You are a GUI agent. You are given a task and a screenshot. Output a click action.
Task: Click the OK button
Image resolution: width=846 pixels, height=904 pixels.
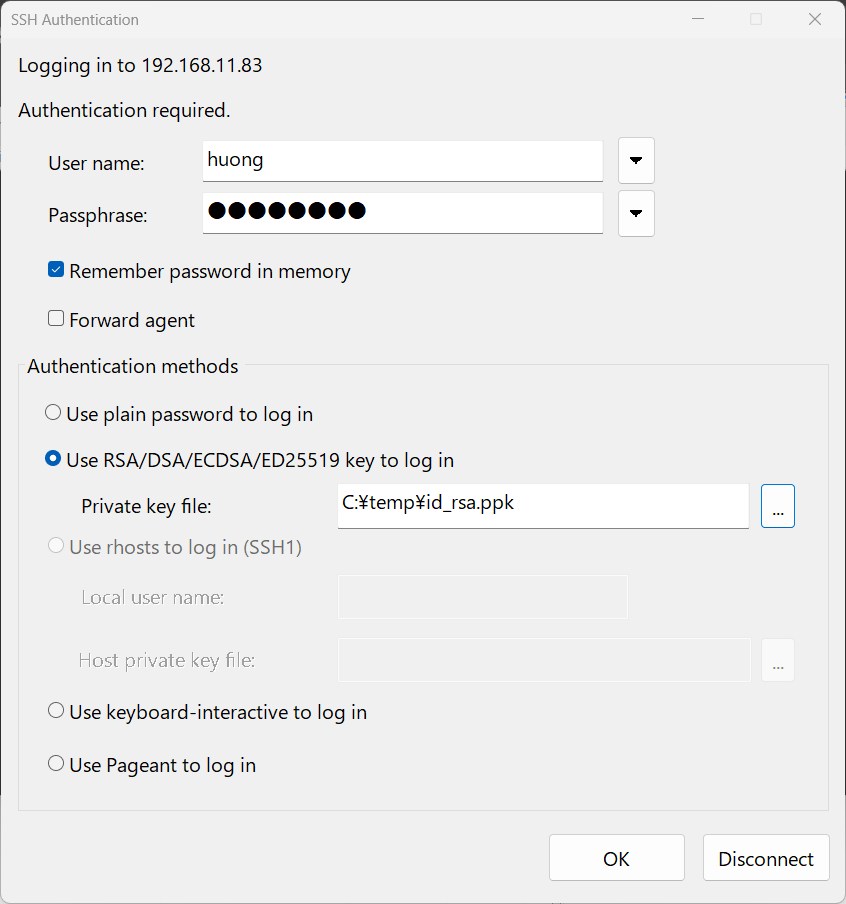pyautogui.click(x=616, y=857)
